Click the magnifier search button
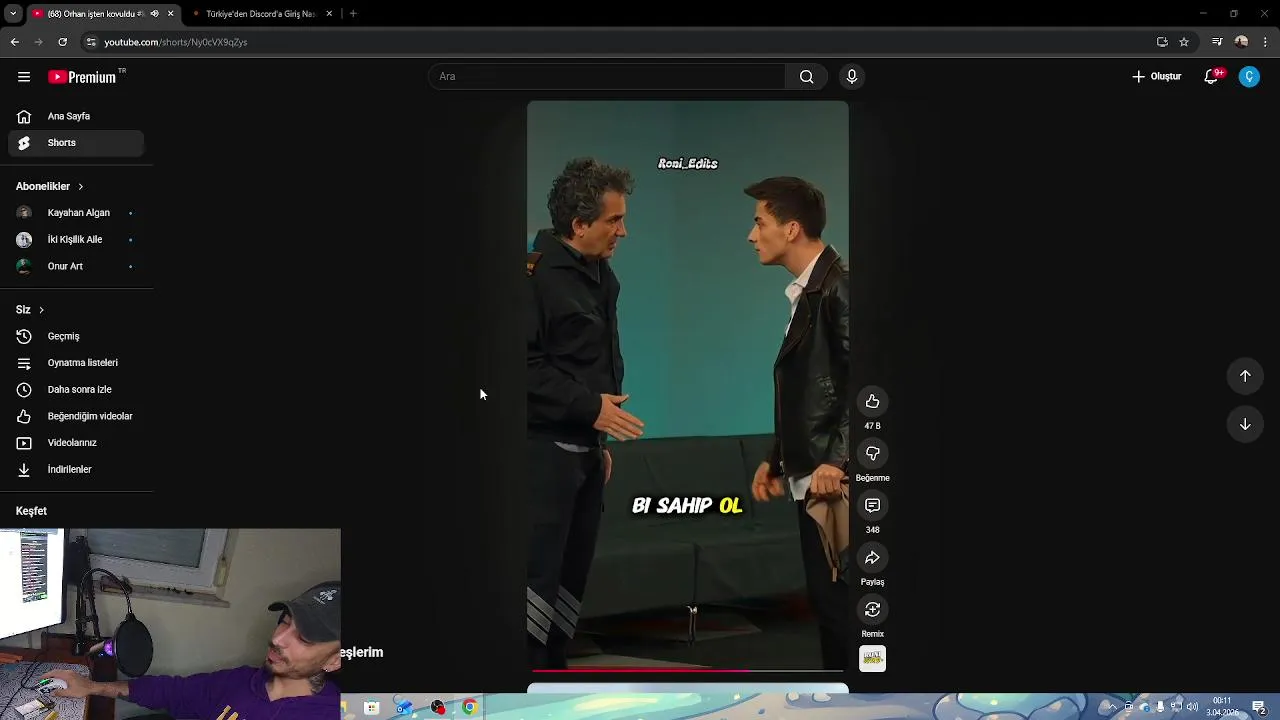The height and width of the screenshot is (720, 1280). coord(806,77)
